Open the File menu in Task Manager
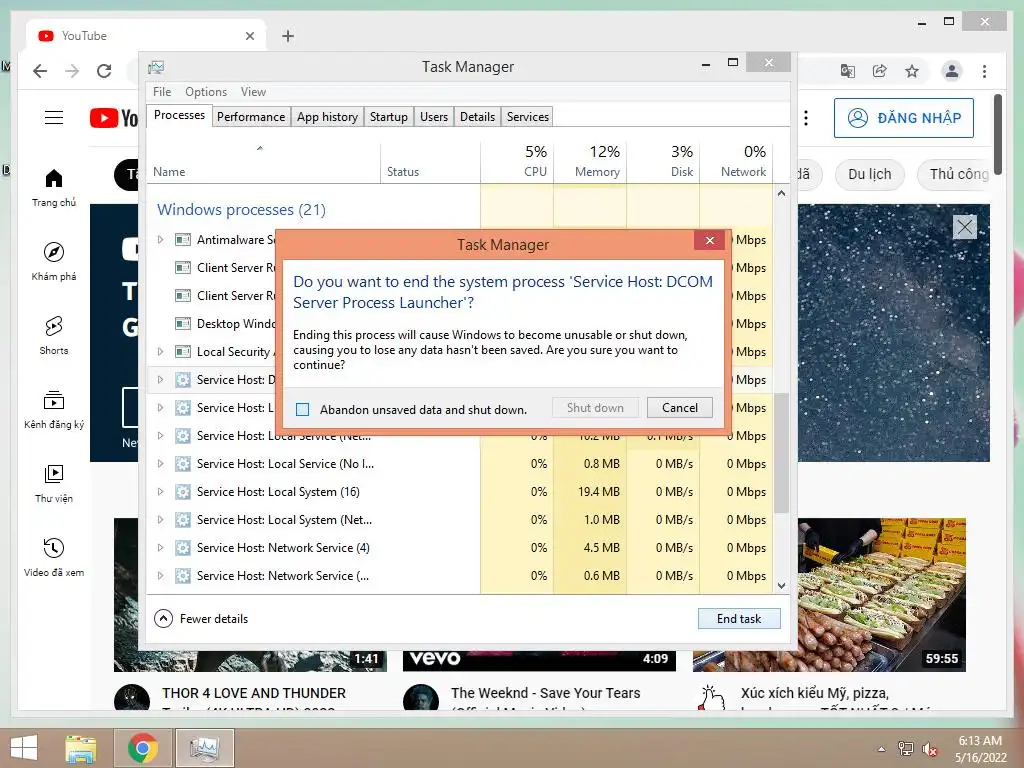The image size is (1024, 768). point(162,92)
